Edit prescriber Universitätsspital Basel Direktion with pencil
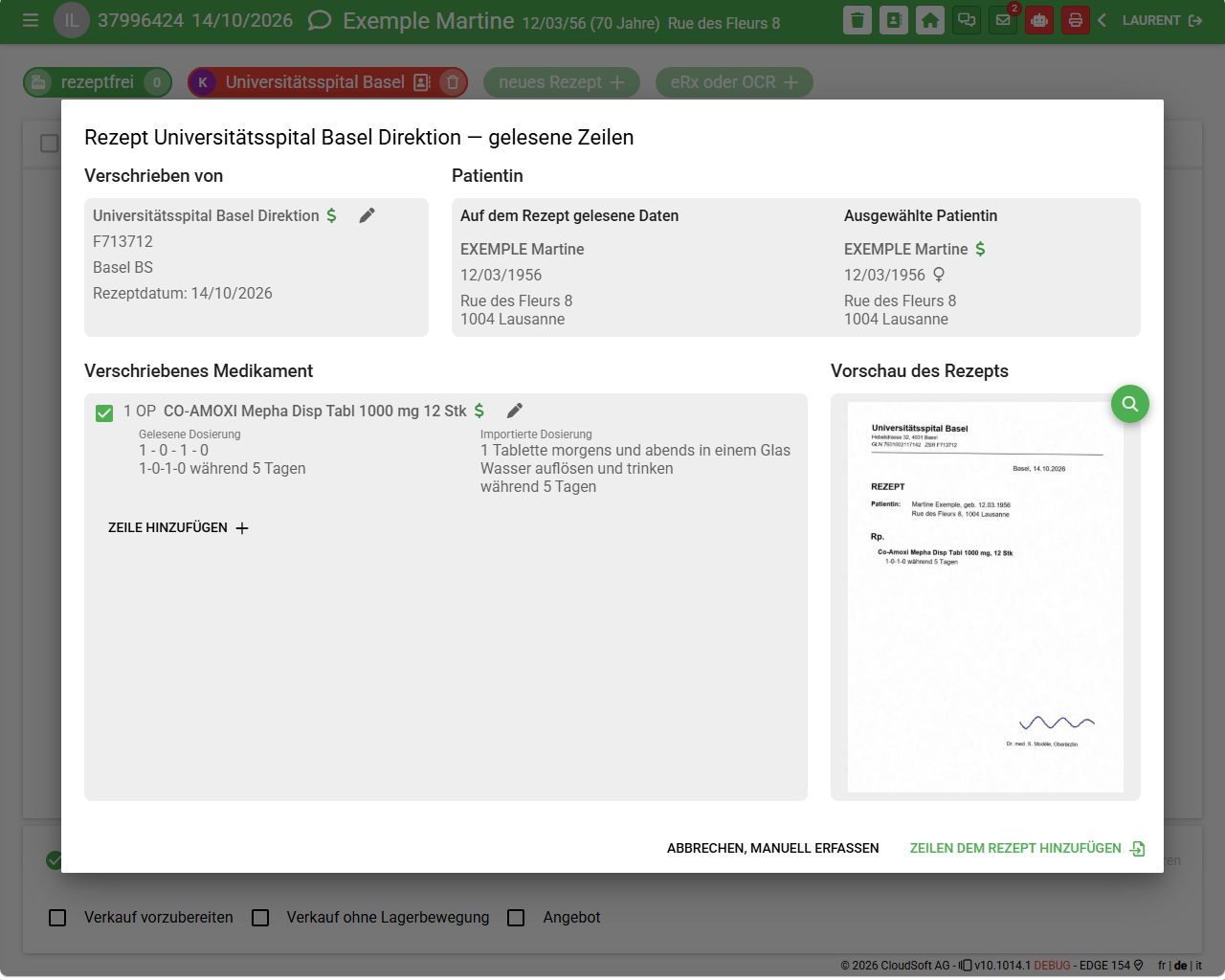 (367, 215)
